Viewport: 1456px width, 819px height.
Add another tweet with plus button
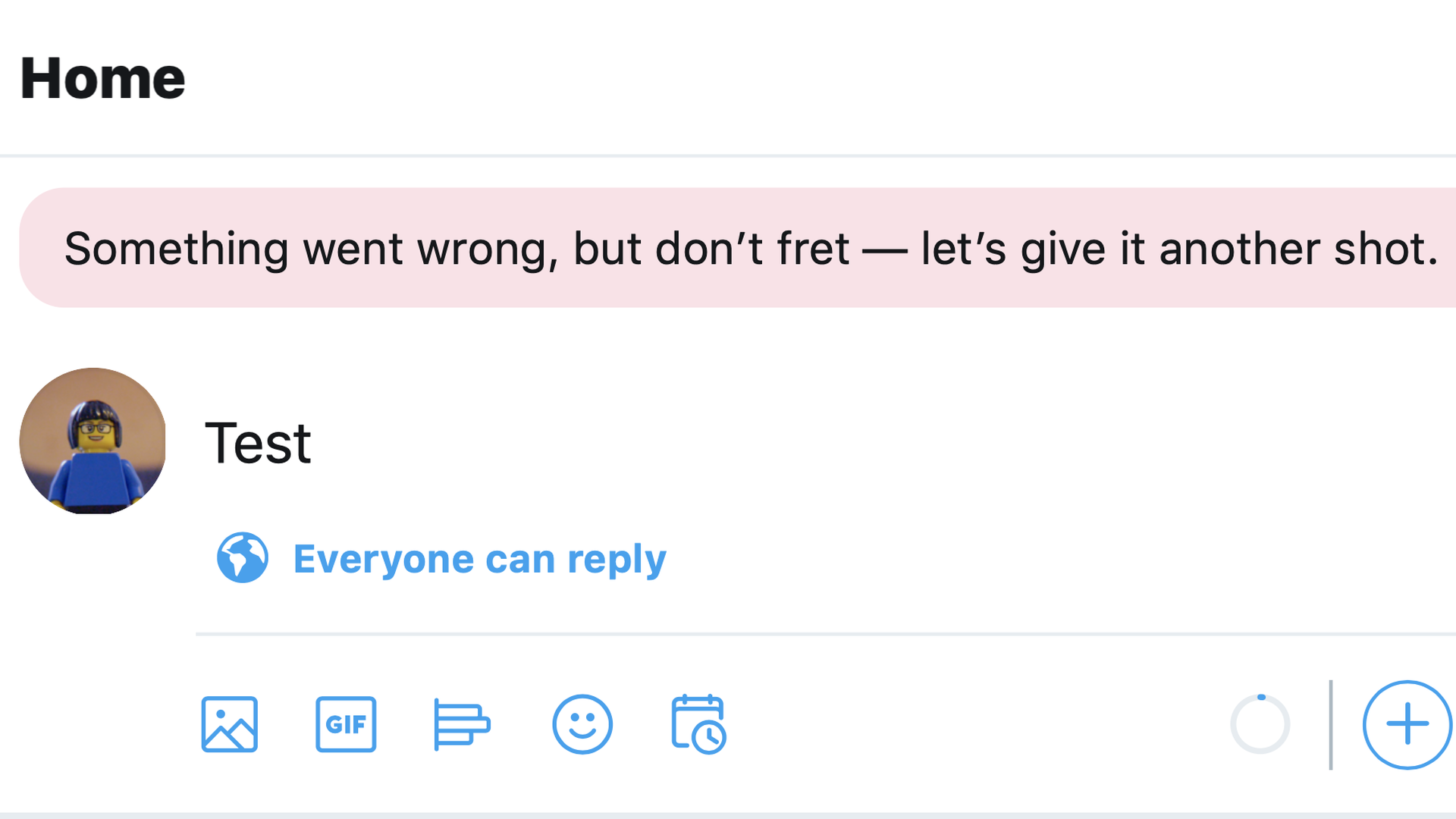point(1407,724)
